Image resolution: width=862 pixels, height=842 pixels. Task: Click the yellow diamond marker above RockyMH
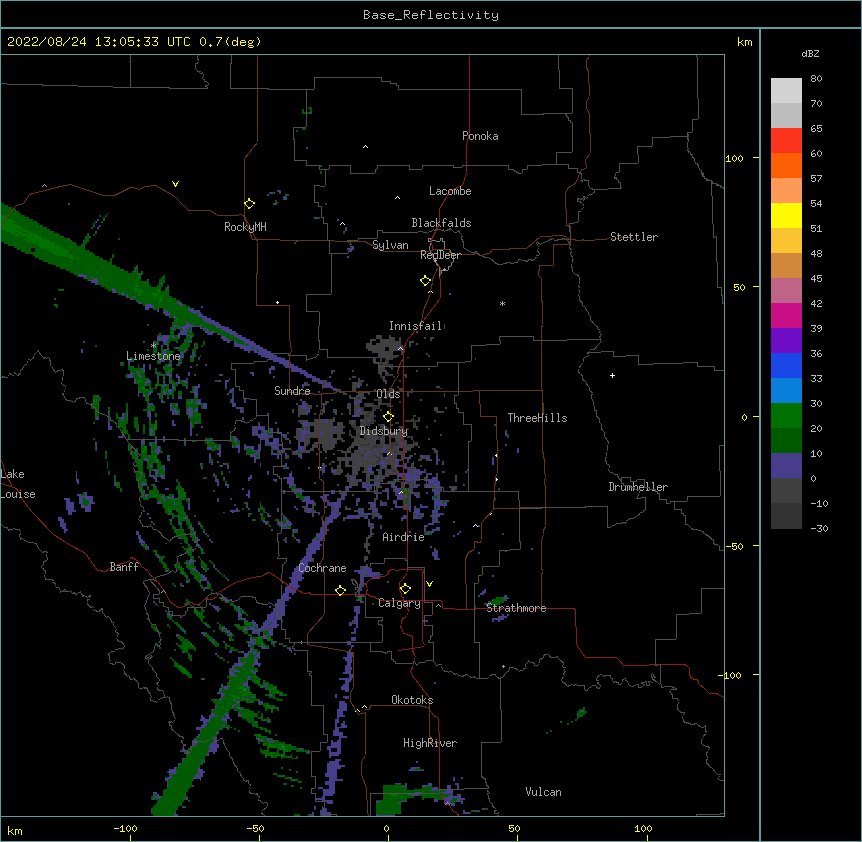[249, 204]
